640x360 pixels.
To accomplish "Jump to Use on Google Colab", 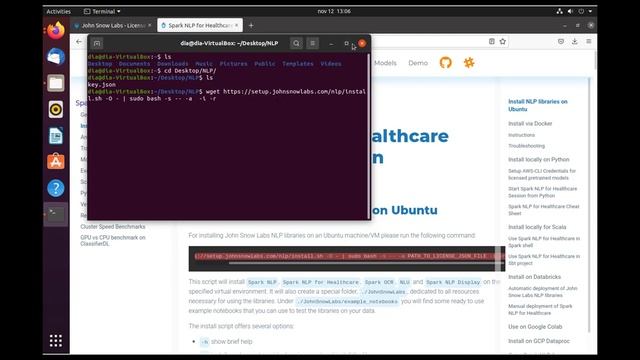I will (x=535, y=327).
